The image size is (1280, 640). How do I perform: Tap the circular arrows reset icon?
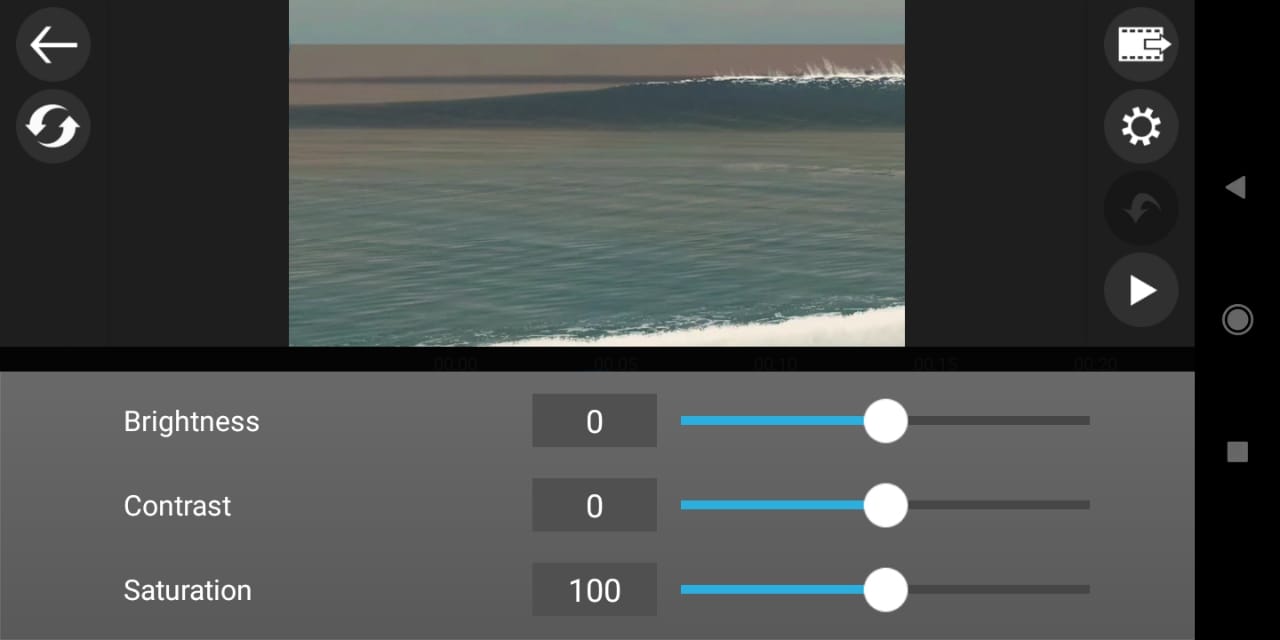click(53, 127)
